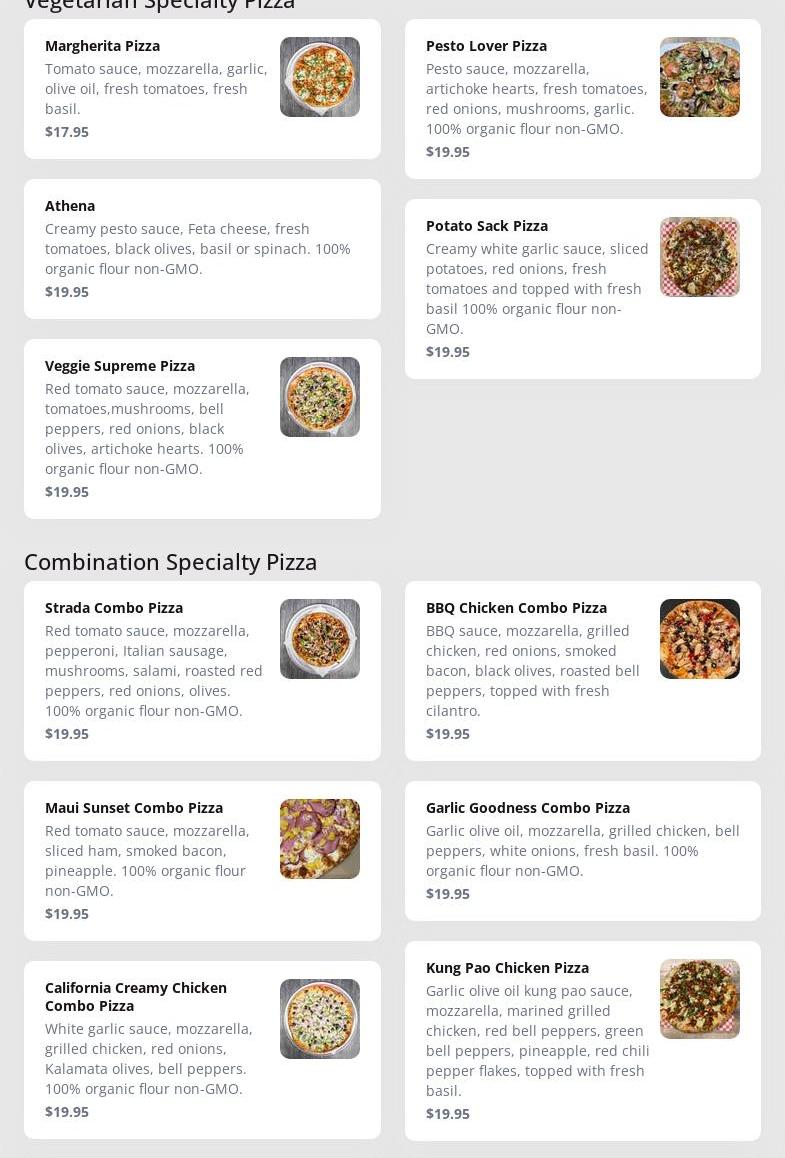Click the Veggie Supreme Pizza title
This screenshot has width=785, height=1158.
[x=120, y=366]
